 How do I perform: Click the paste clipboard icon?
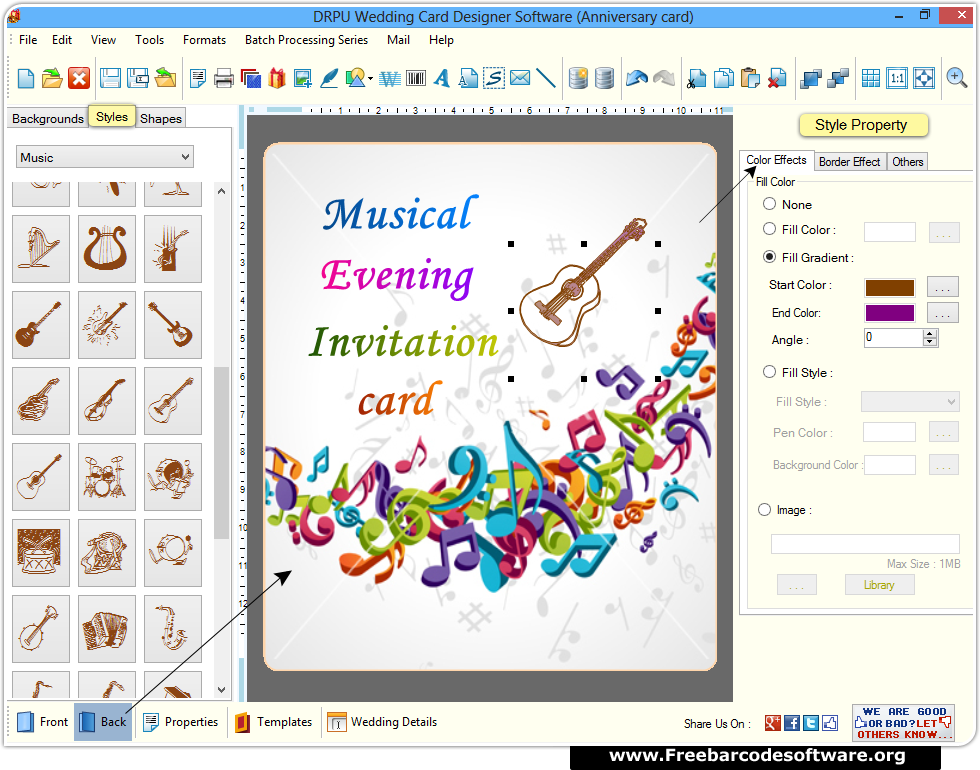[750, 78]
